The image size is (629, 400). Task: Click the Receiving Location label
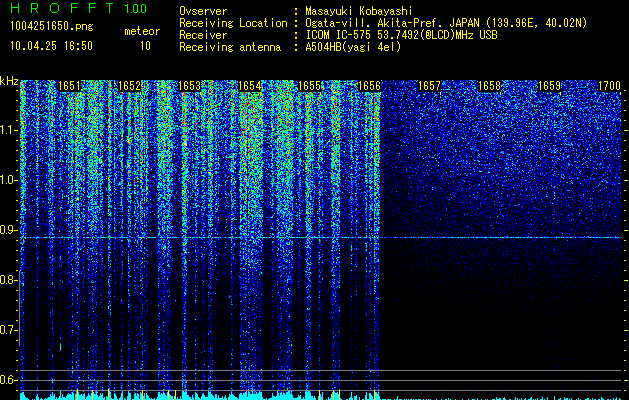[233, 23]
